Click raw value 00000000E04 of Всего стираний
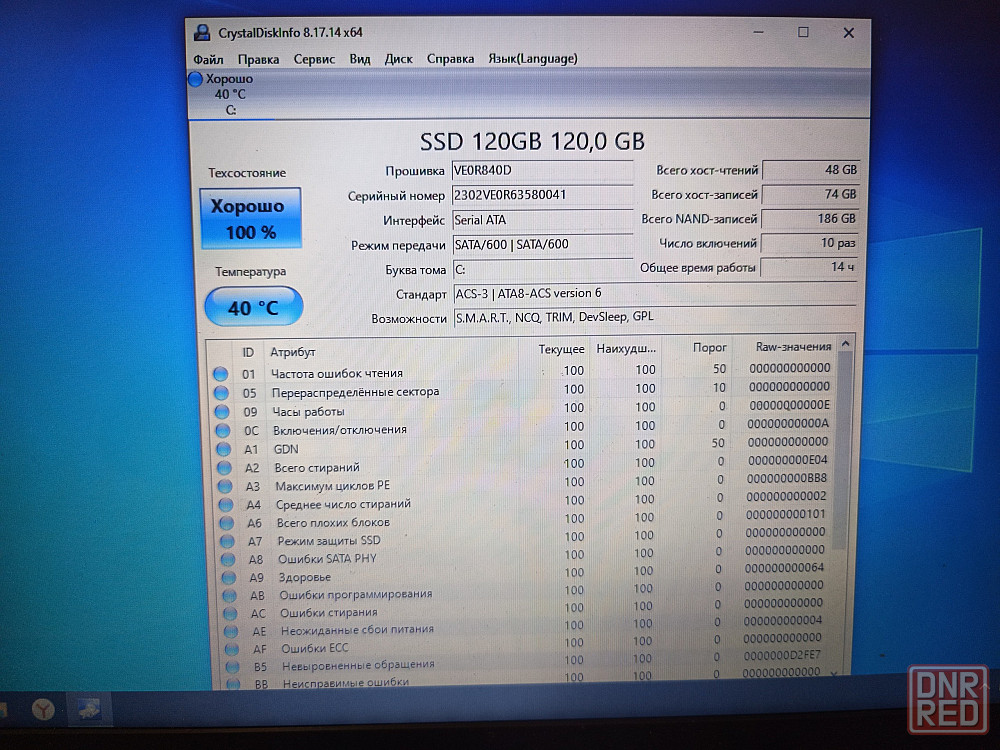 coord(788,460)
